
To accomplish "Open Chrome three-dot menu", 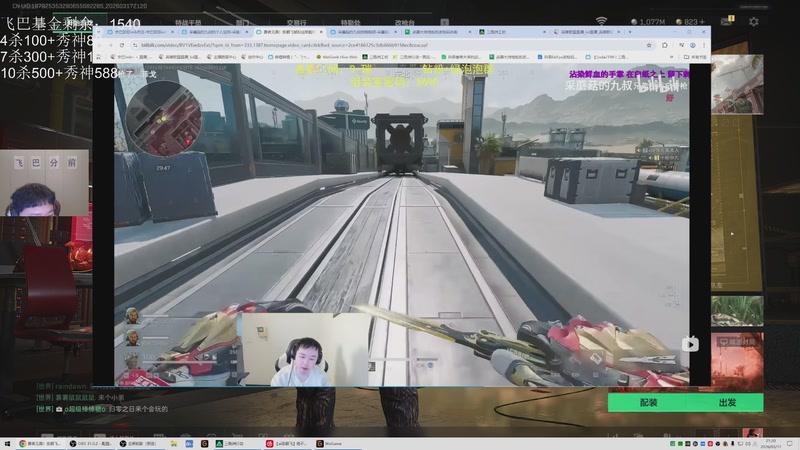I will click(704, 45).
